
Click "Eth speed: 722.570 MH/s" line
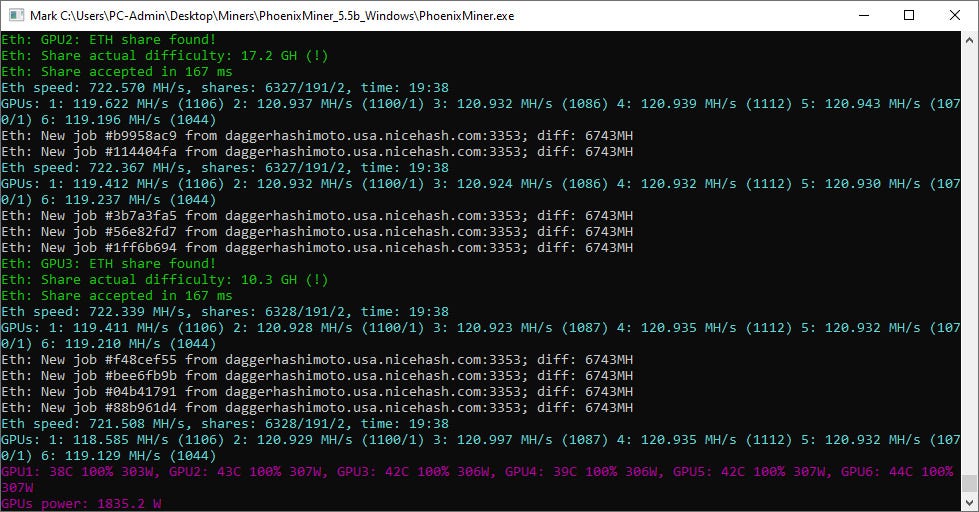pos(225,87)
